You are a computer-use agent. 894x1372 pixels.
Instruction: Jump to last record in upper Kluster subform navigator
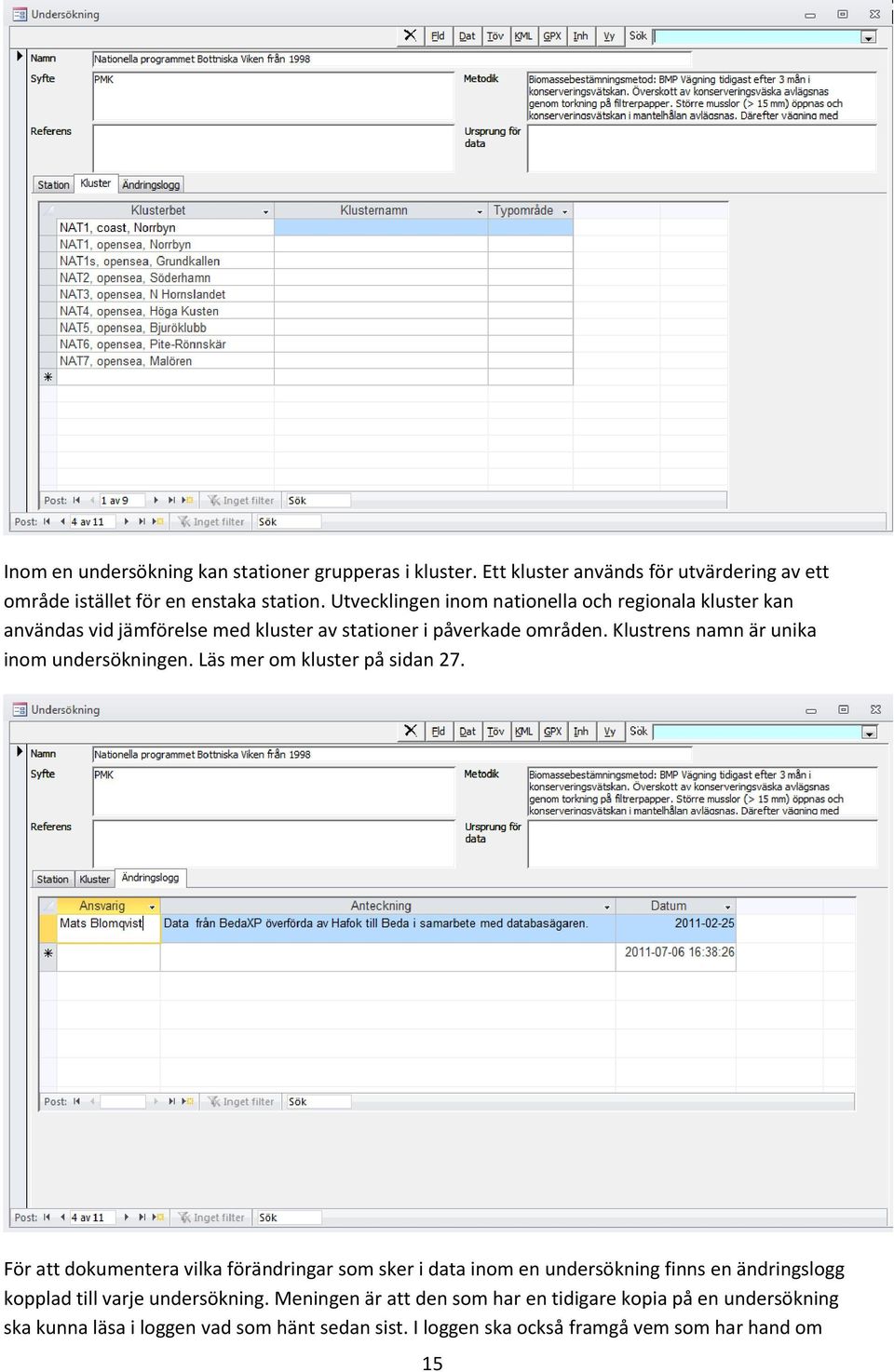click(171, 501)
